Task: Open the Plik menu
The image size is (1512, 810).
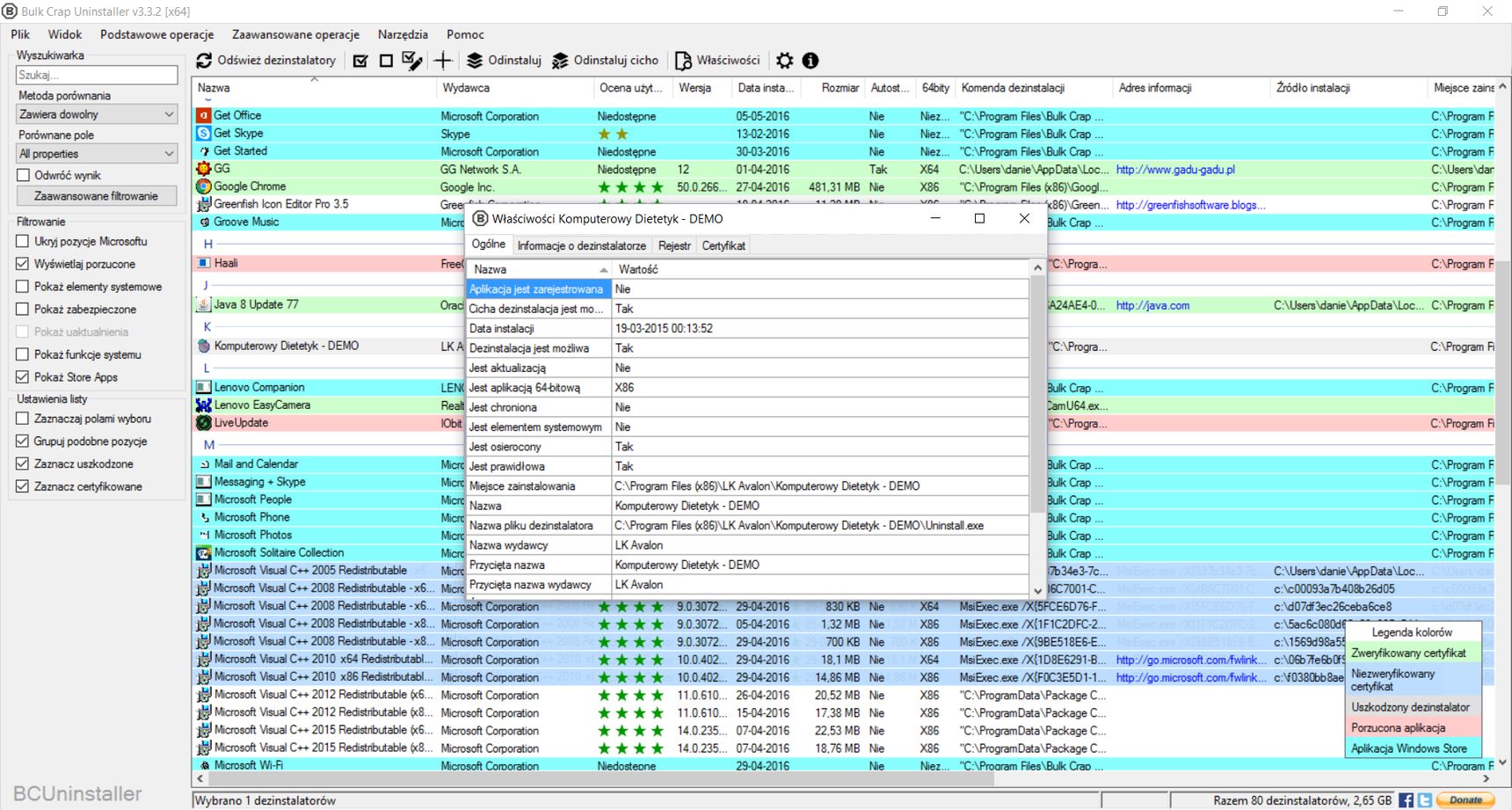Action: click(x=20, y=34)
